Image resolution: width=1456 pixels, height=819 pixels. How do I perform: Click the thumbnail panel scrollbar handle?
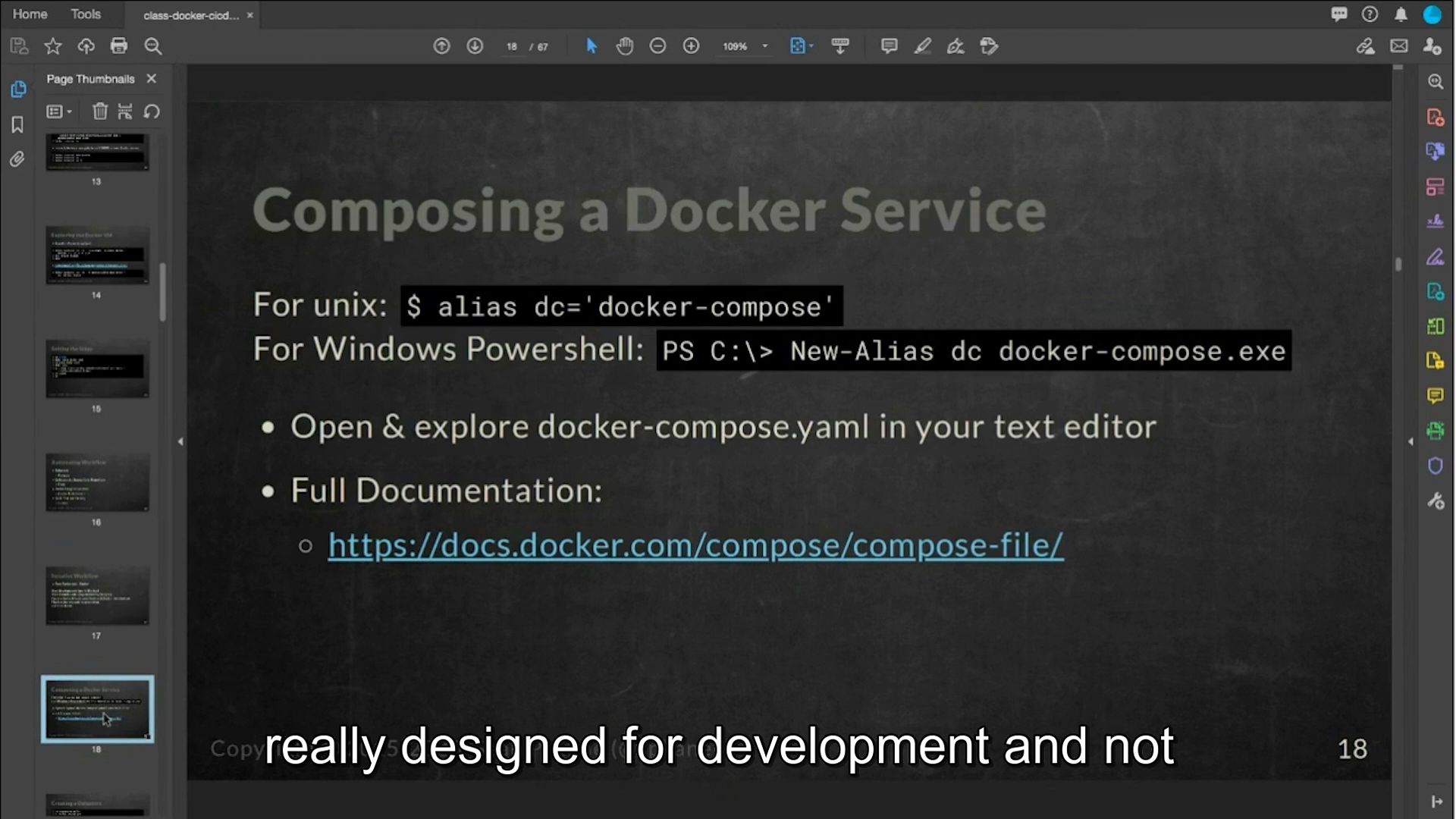[x=163, y=292]
